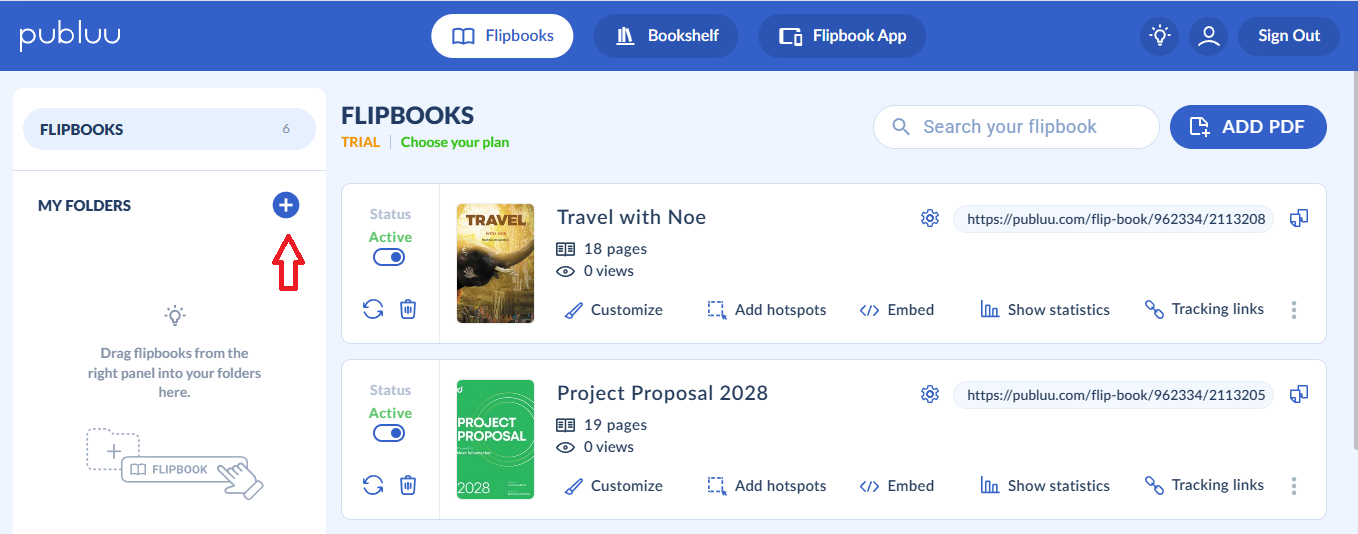
Task: Open more options menu for Project Proposal 2028
Action: click(x=1294, y=486)
